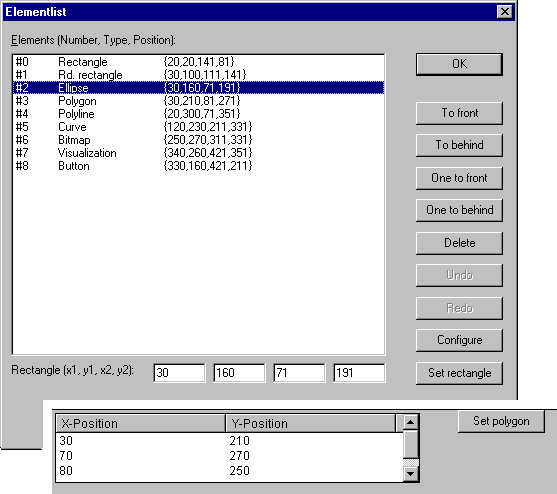The width and height of the screenshot is (557, 494).
Task: Select element #2 Ellipse row
Action: coord(199,88)
